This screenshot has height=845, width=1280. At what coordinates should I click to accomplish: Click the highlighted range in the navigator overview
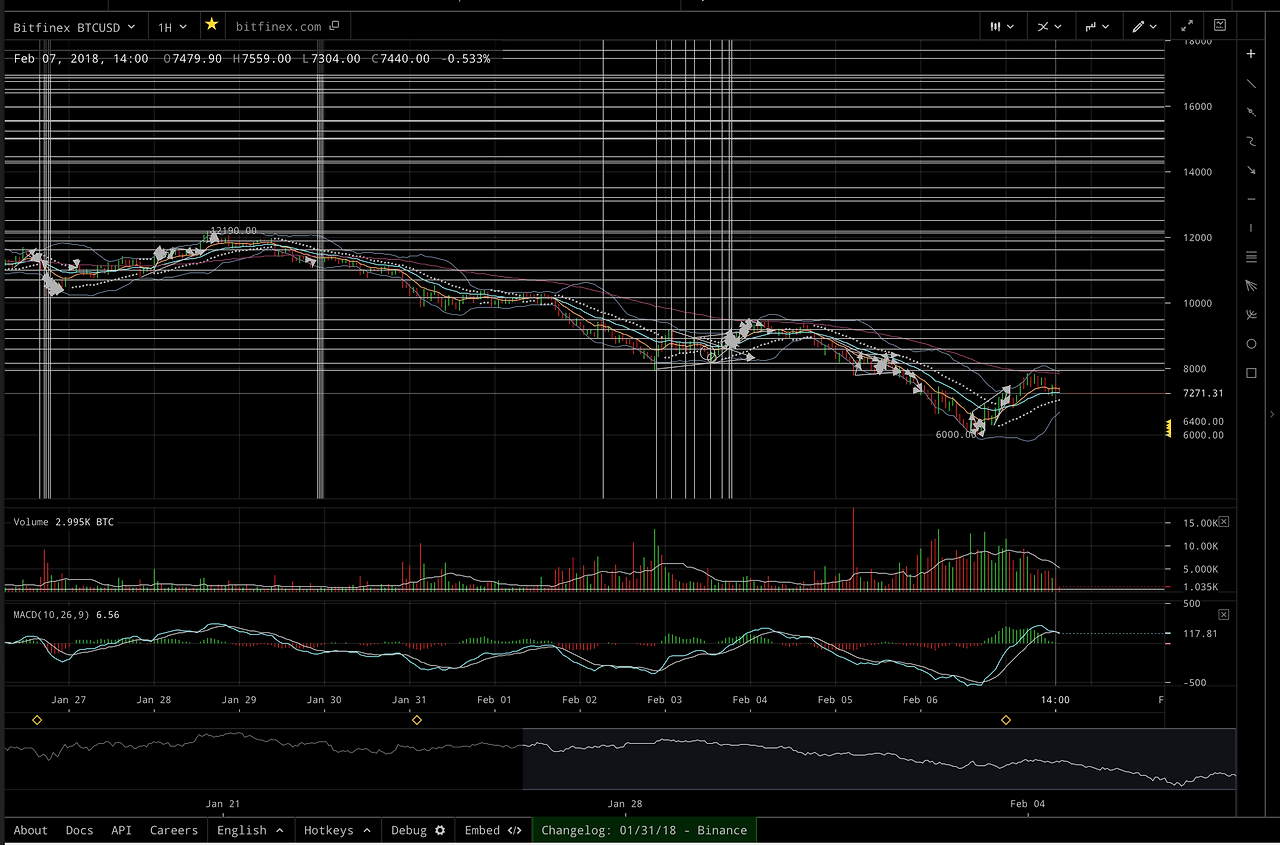point(879,759)
